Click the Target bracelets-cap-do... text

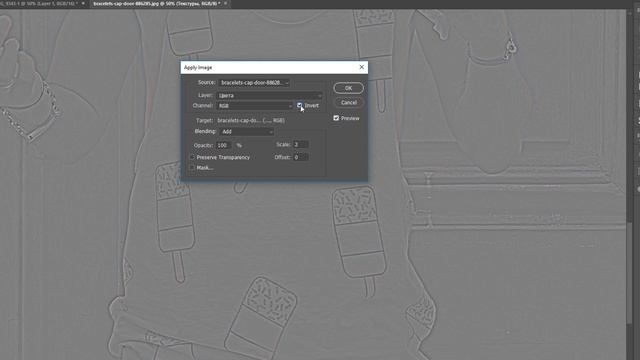click(x=251, y=120)
